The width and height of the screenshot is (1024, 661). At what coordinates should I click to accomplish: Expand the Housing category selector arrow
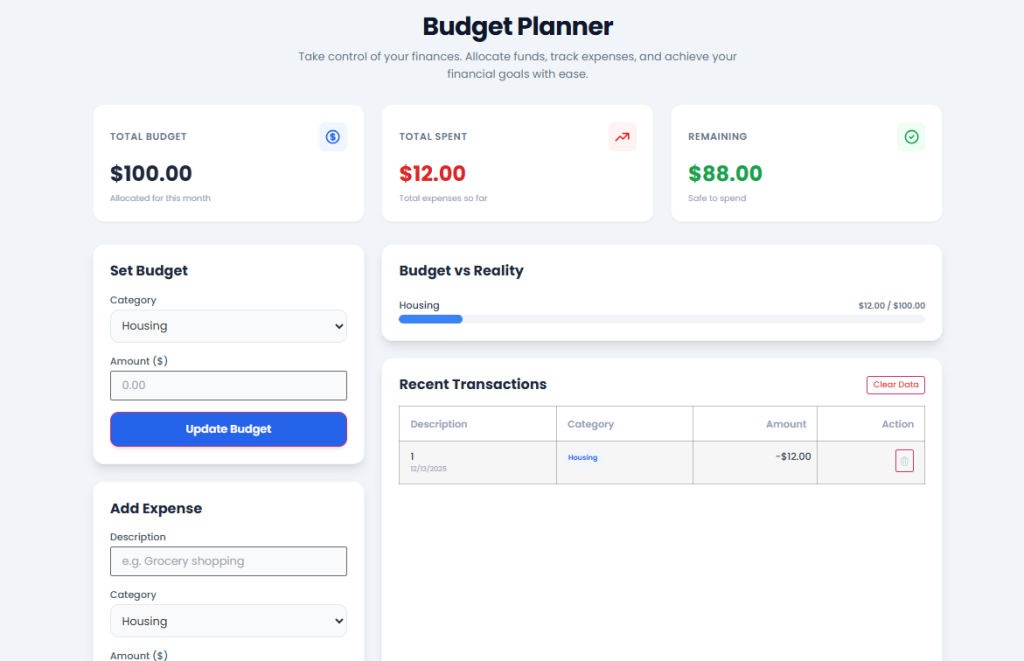coord(337,325)
